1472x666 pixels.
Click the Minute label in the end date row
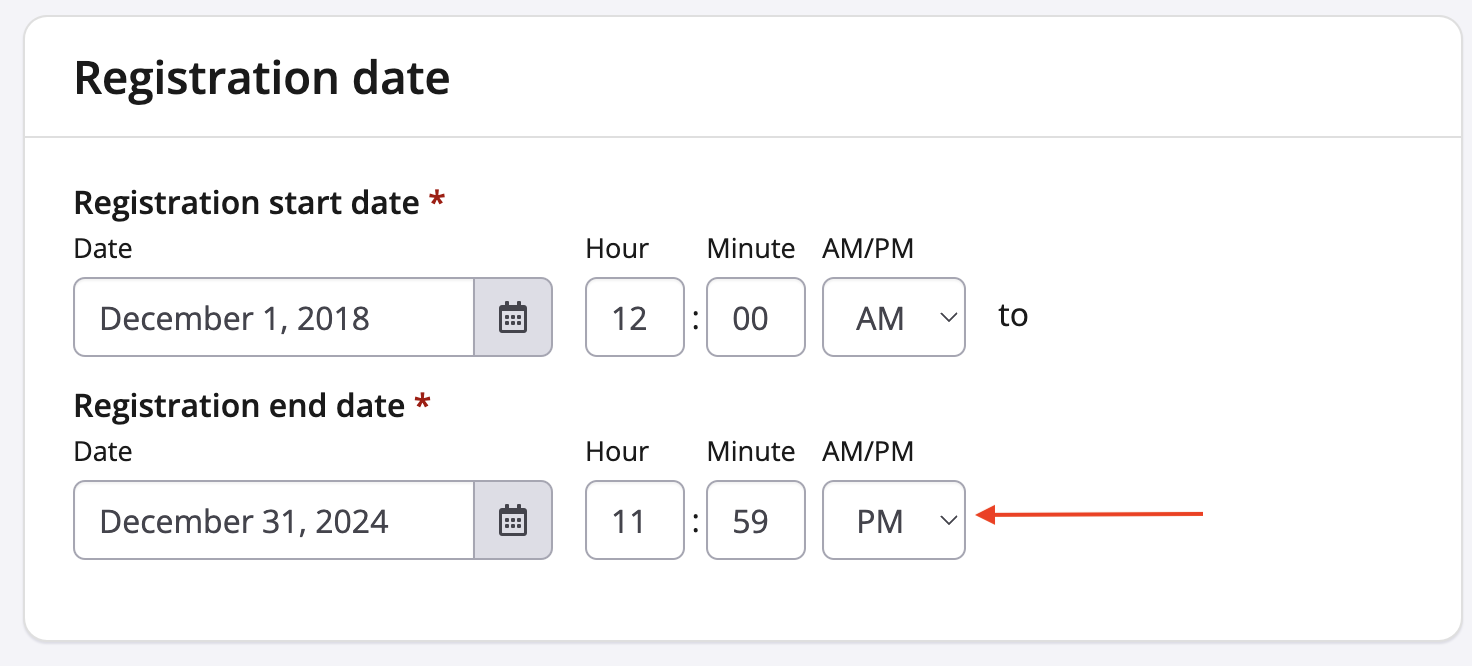(x=750, y=451)
